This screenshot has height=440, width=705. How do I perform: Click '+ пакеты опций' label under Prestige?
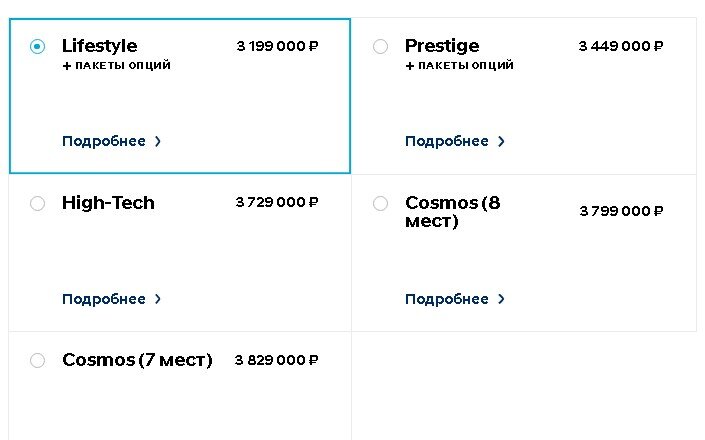point(459,66)
